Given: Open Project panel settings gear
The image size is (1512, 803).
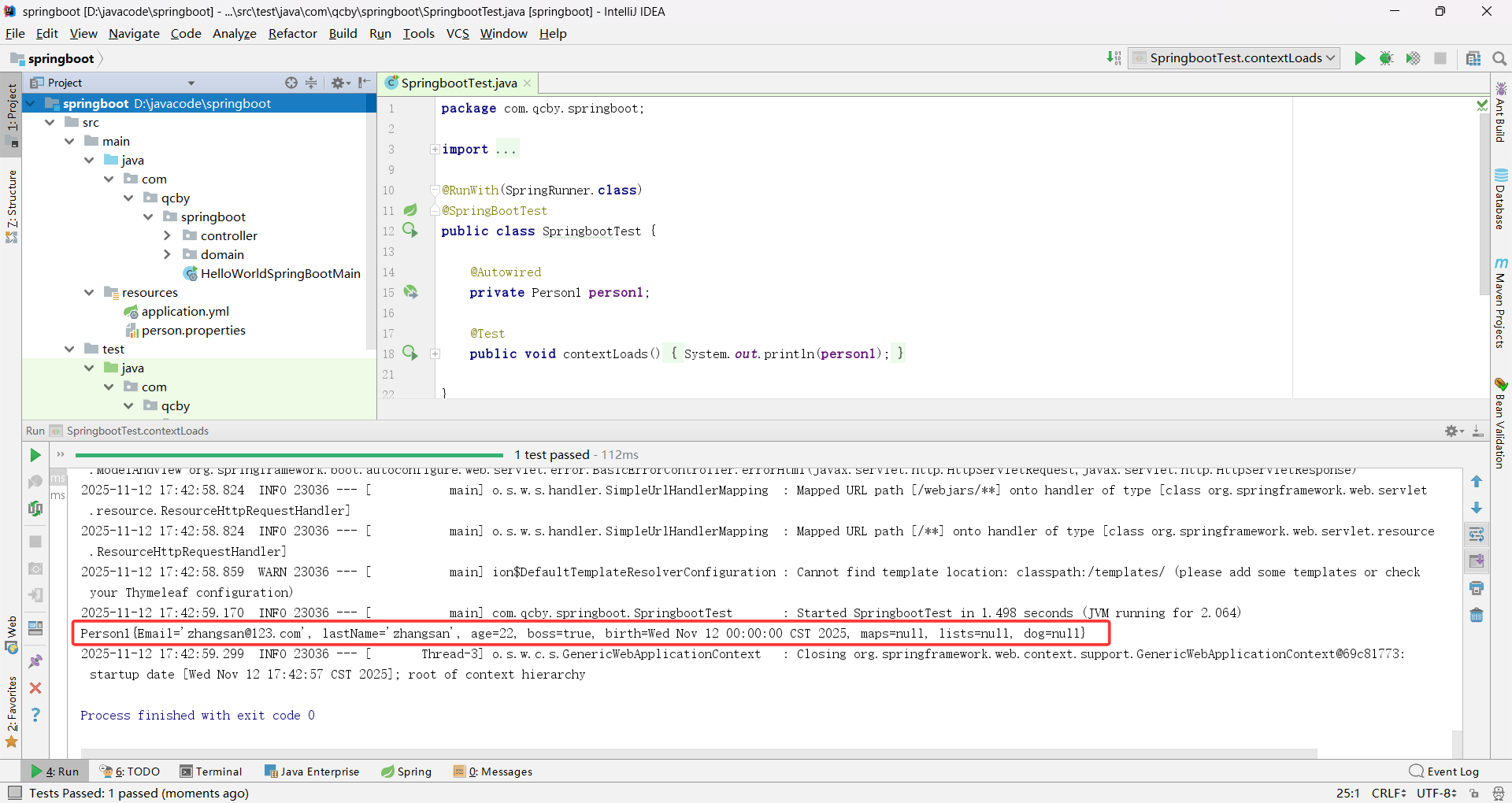Looking at the screenshot, I should pos(339,83).
